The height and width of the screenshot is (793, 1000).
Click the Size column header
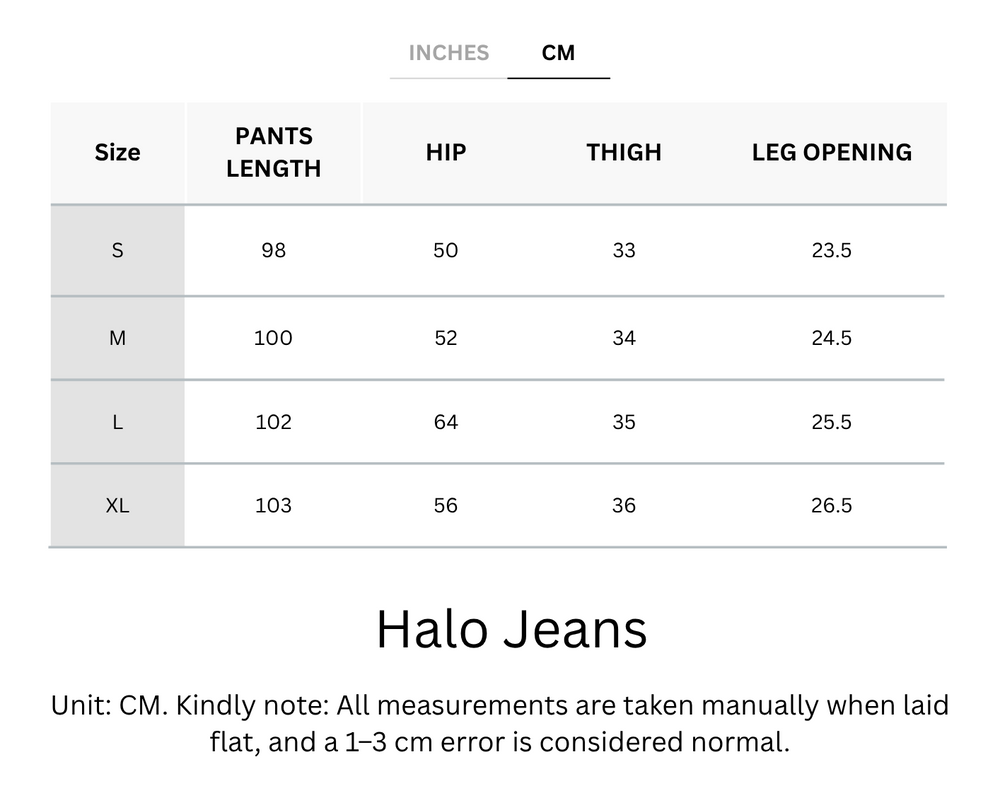(117, 152)
